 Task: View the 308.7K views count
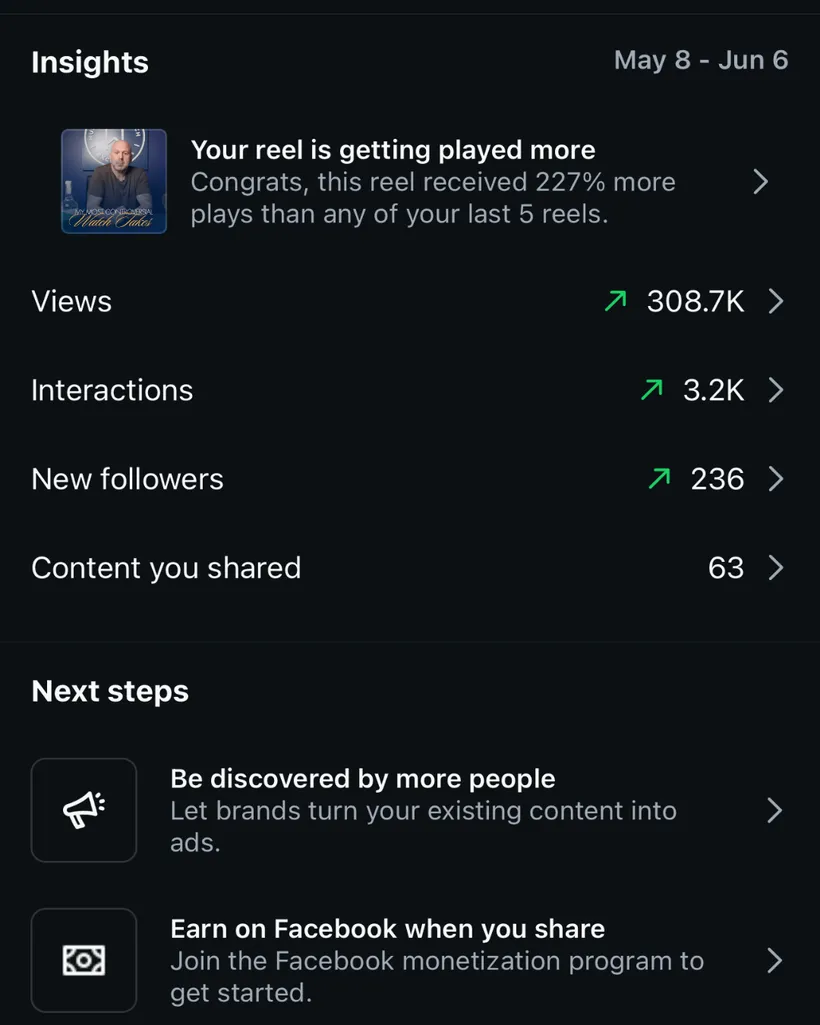tap(695, 301)
